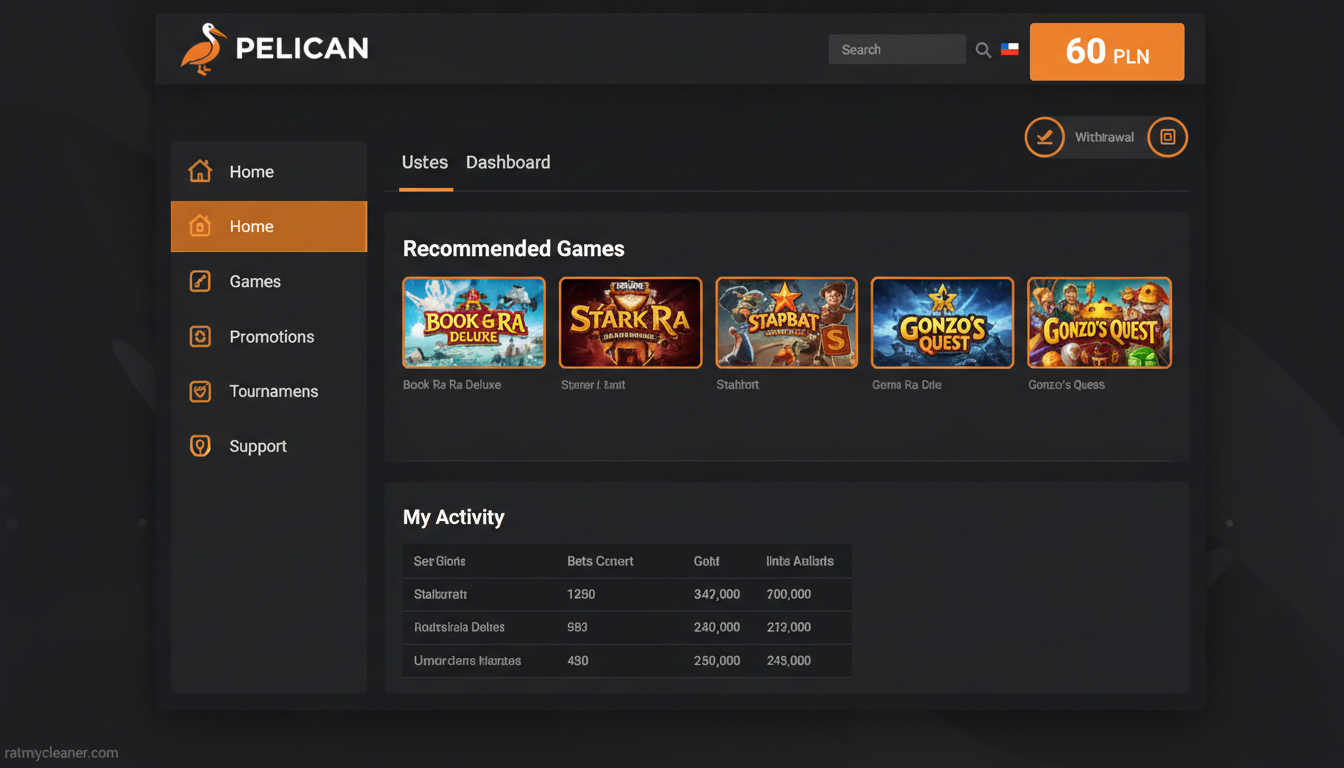Open Promotions via its gift icon
Viewport: 1344px width, 768px height.
click(x=200, y=336)
